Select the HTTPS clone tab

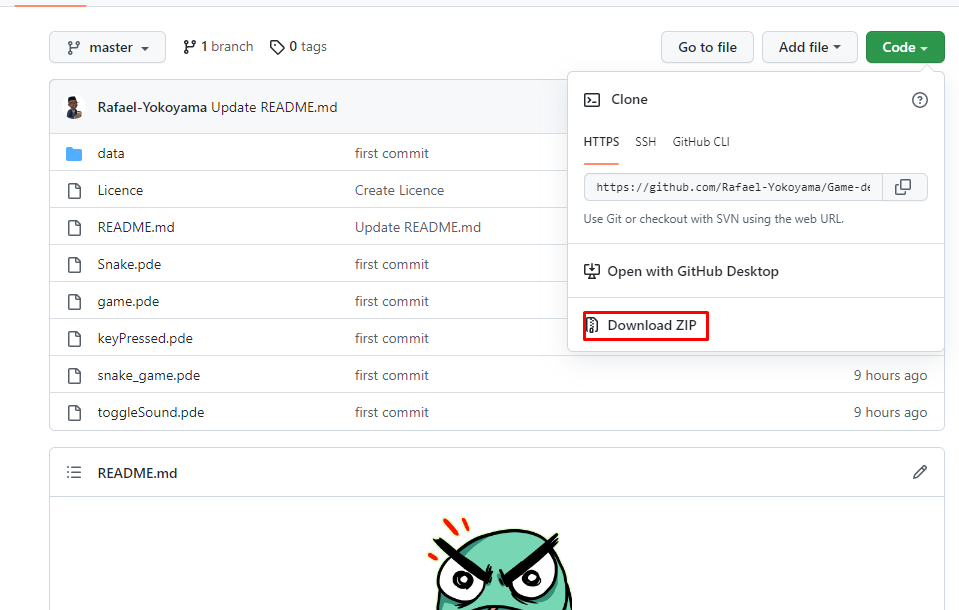click(x=601, y=142)
